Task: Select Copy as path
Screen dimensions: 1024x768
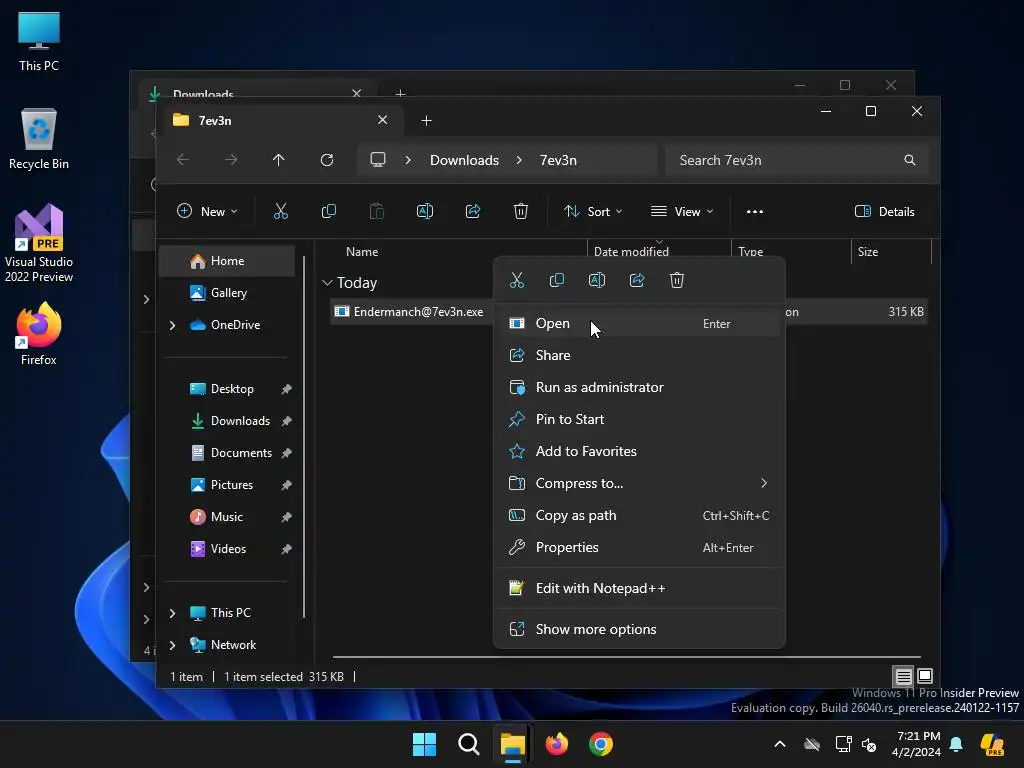Action: coord(639,515)
